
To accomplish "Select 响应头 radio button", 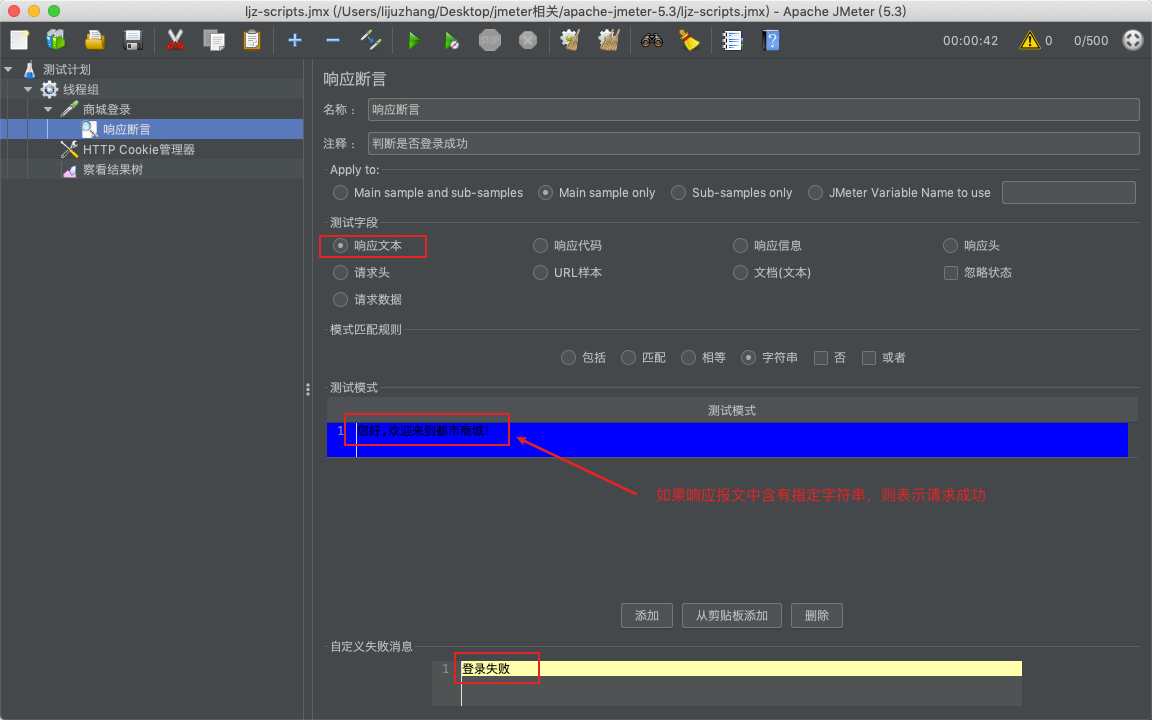I will coord(950,245).
